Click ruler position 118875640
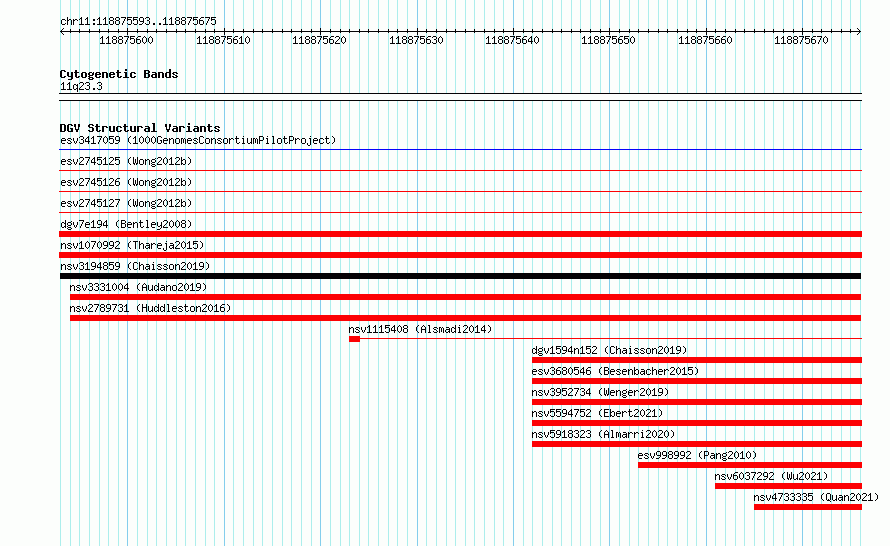This screenshot has width=890, height=546. pyautogui.click(x=512, y=40)
